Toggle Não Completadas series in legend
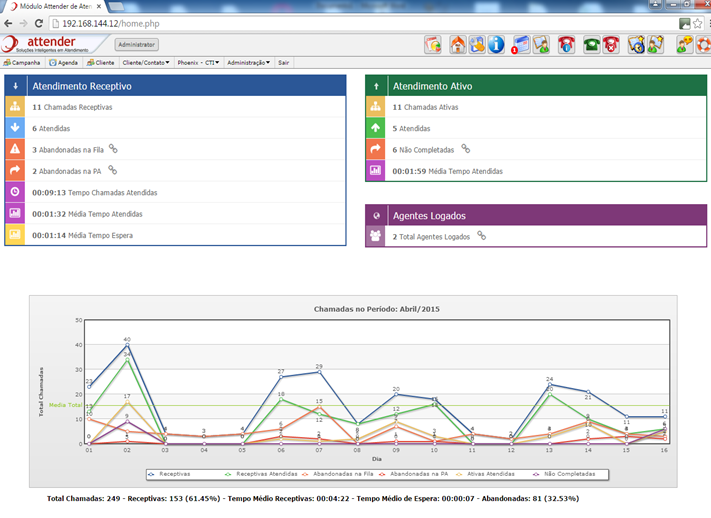 565,474
